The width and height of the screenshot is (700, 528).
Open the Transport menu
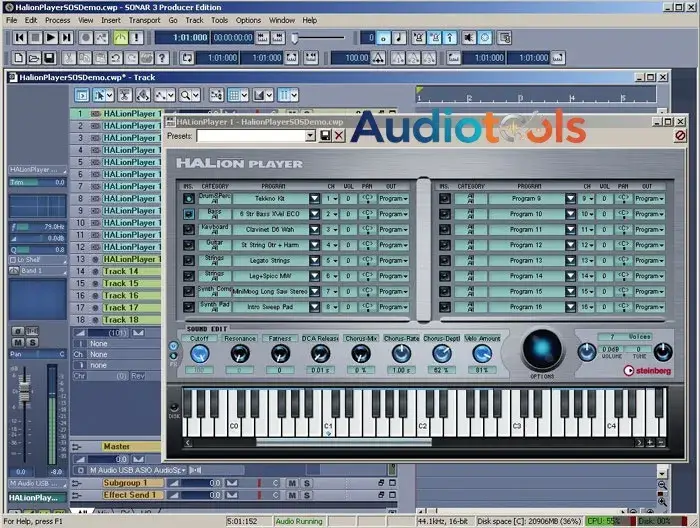(144, 20)
